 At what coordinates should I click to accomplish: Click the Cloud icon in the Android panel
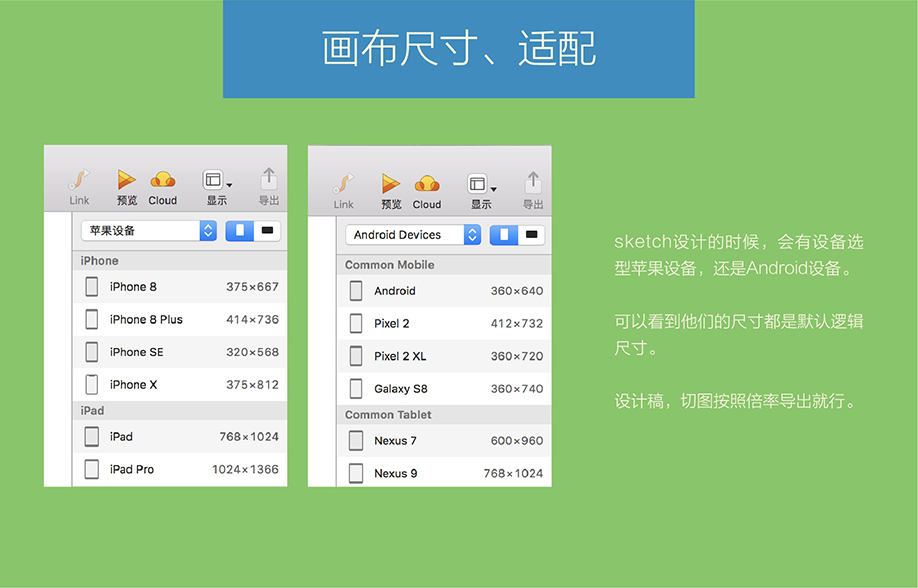click(427, 192)
